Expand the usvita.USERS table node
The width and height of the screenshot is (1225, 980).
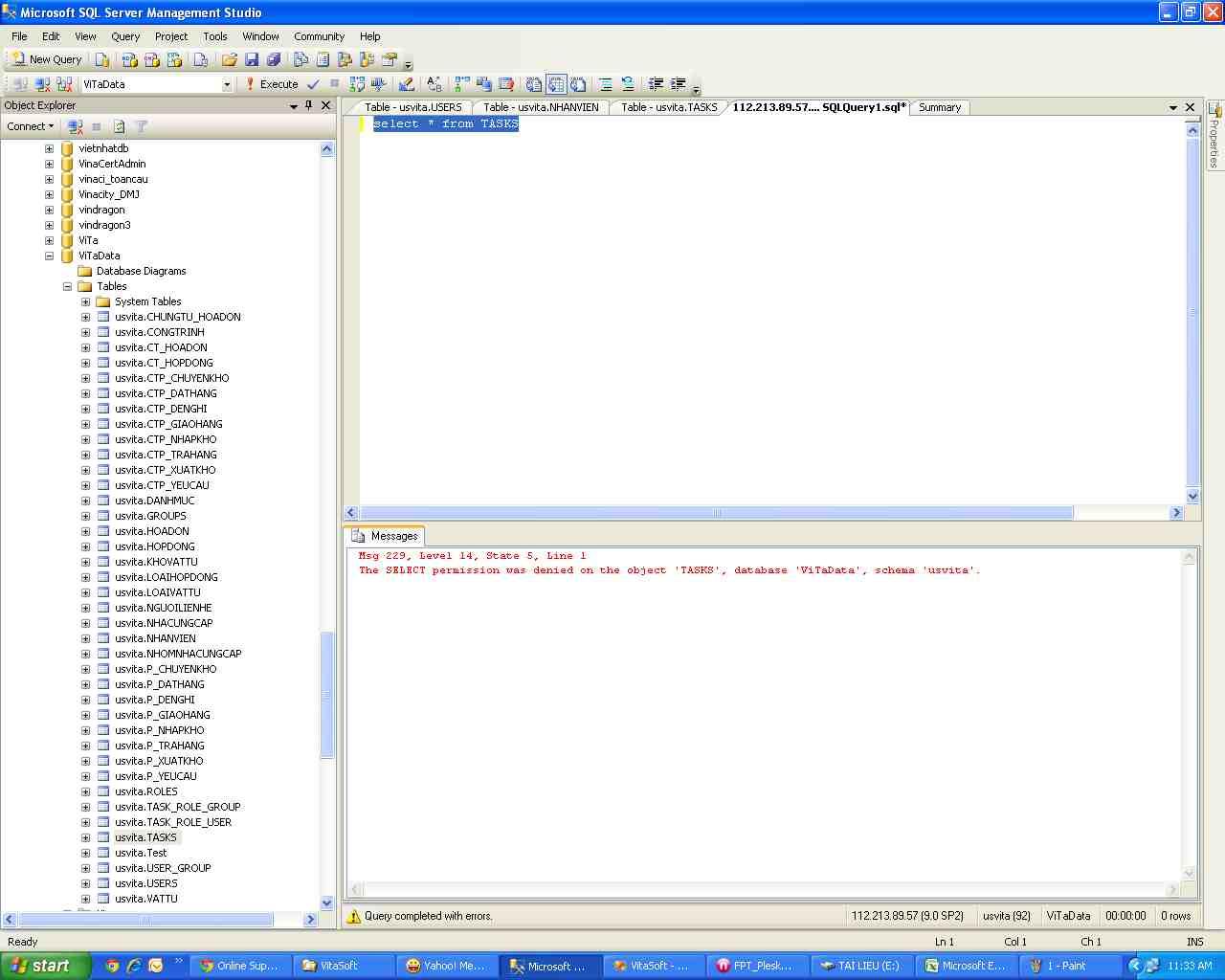click(86, 883)
